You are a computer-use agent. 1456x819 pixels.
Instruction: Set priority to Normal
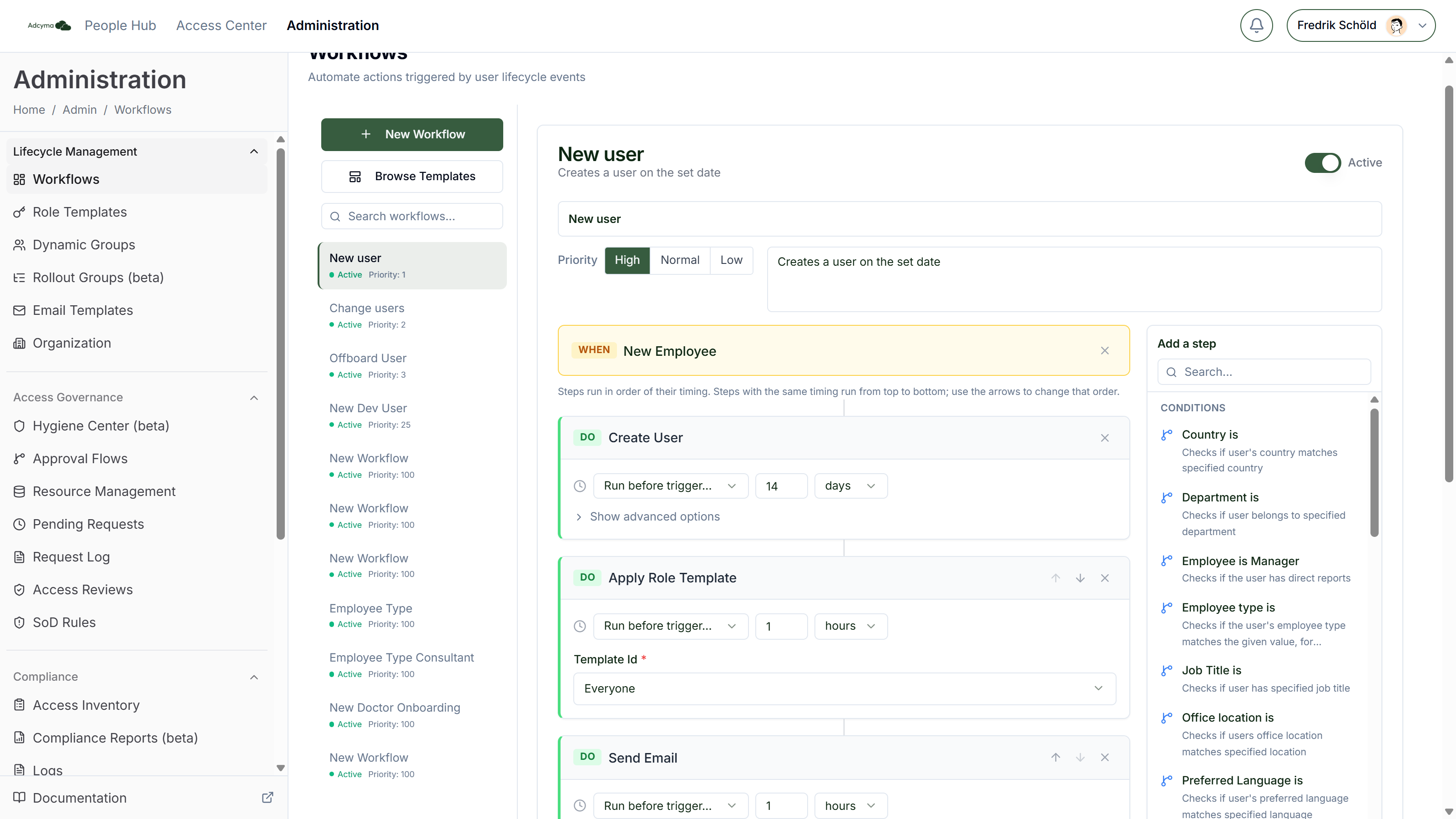pyautogui.click(x=679, y=260)
